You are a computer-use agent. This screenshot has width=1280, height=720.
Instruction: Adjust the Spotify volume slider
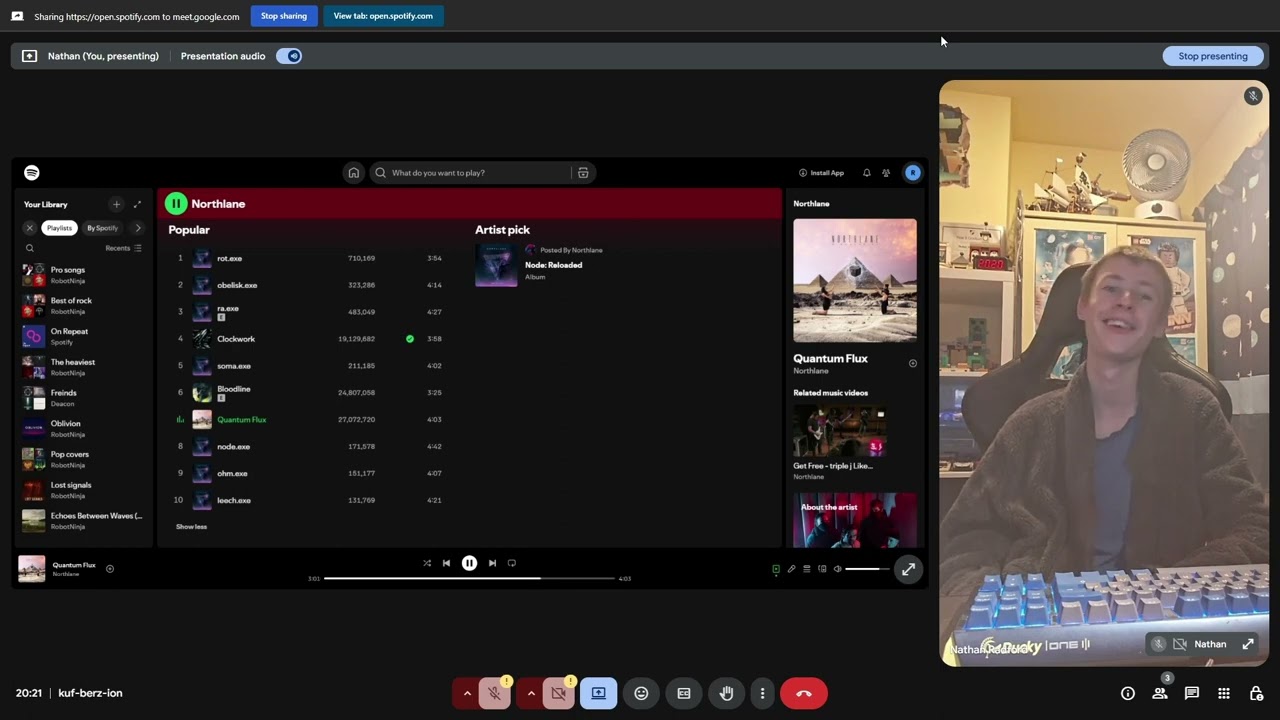pyautogui.click(x=868, y=569)
